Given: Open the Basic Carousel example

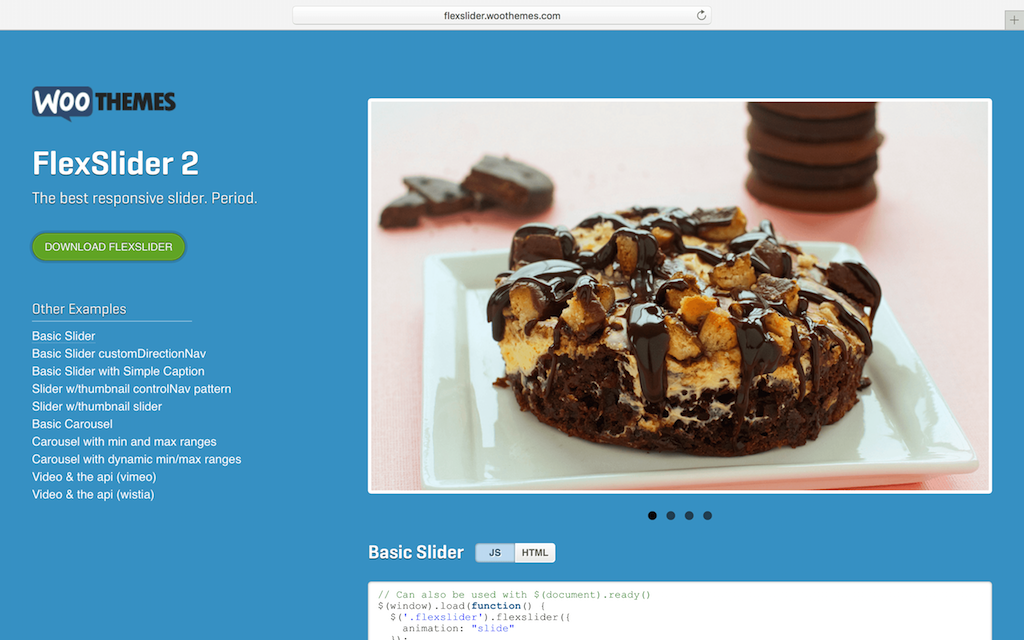Looking at the screenshot, I should point(72,424).
